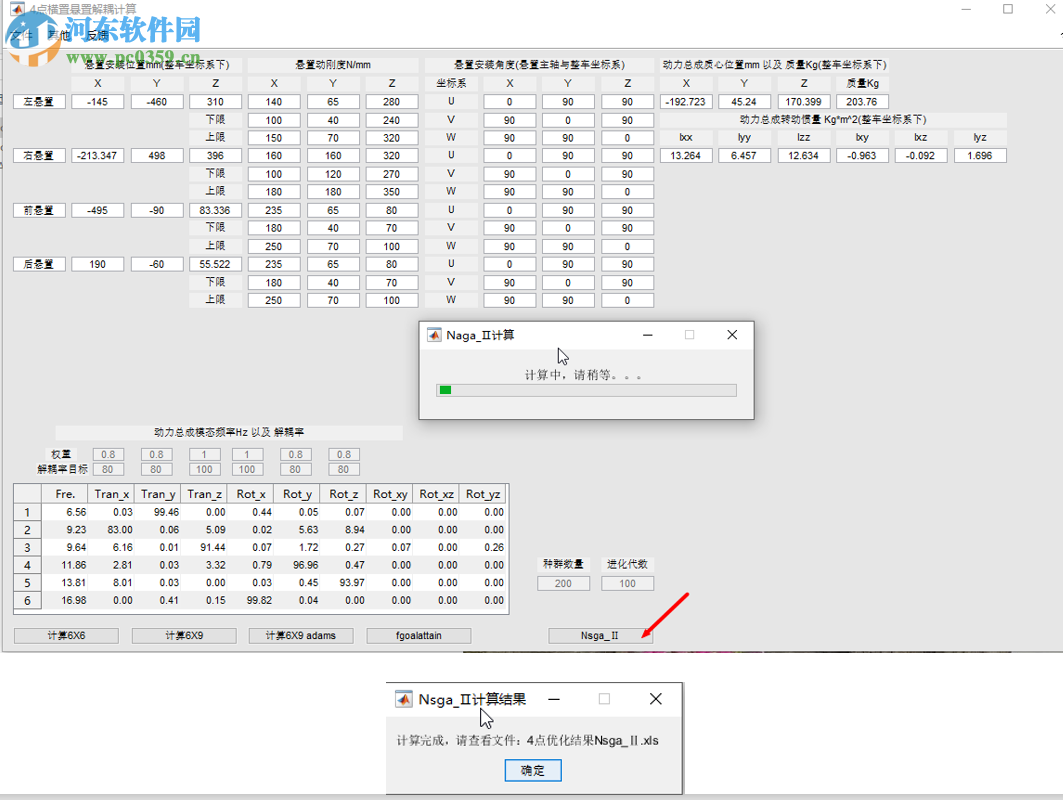Select the 右悬置 lower-limit Z stiffness field 270

392,174
